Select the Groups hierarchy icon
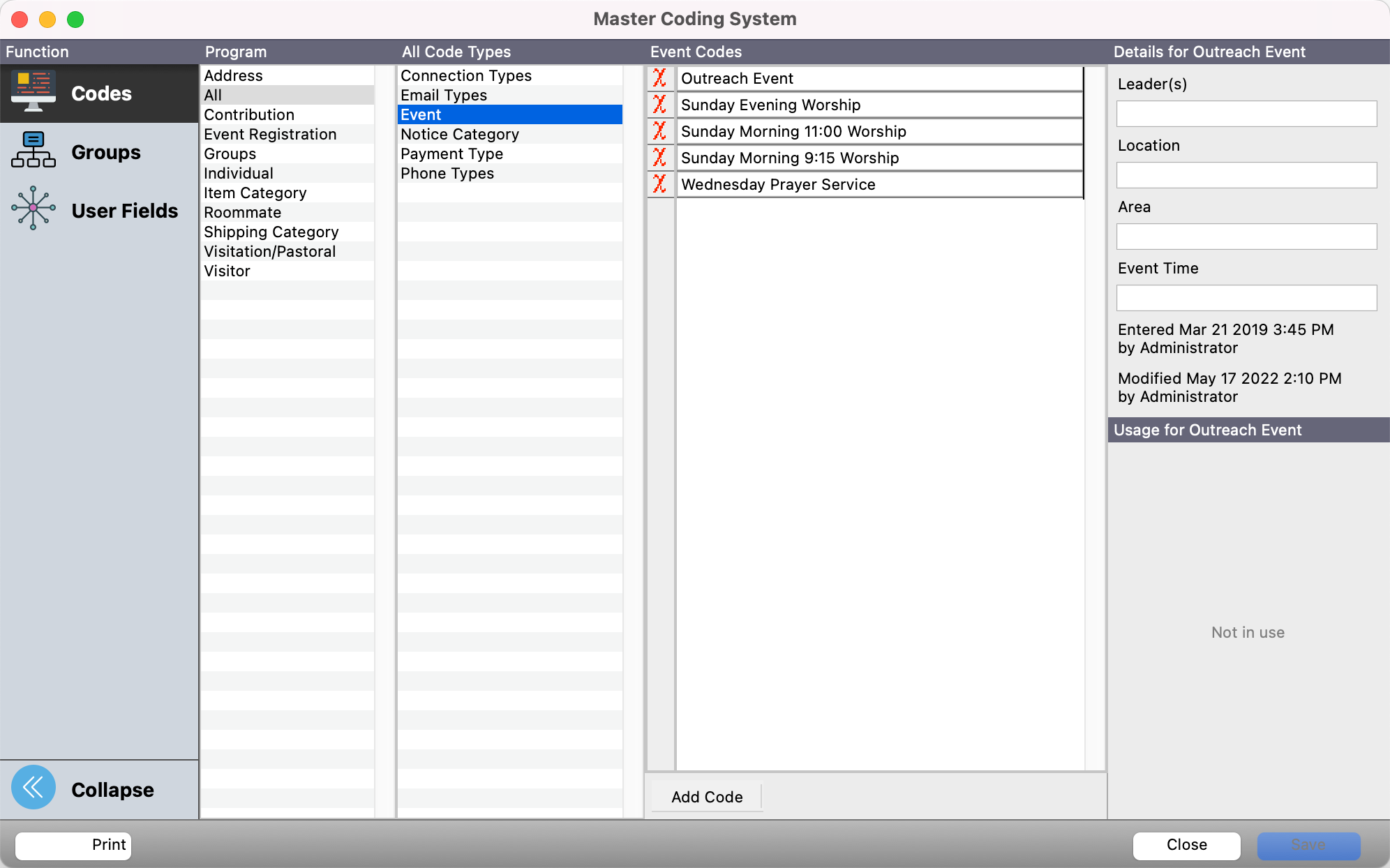Image resolution: width=1390 pixels, height=868 pixels. click(33, 151)
